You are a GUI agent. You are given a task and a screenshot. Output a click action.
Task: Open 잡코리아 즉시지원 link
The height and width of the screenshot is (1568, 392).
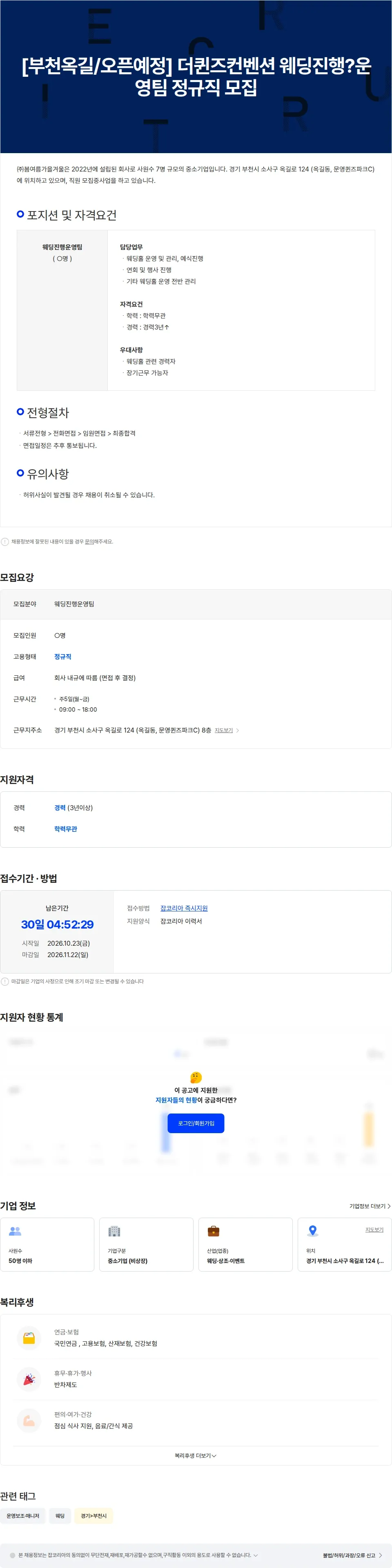pos(184,908)
